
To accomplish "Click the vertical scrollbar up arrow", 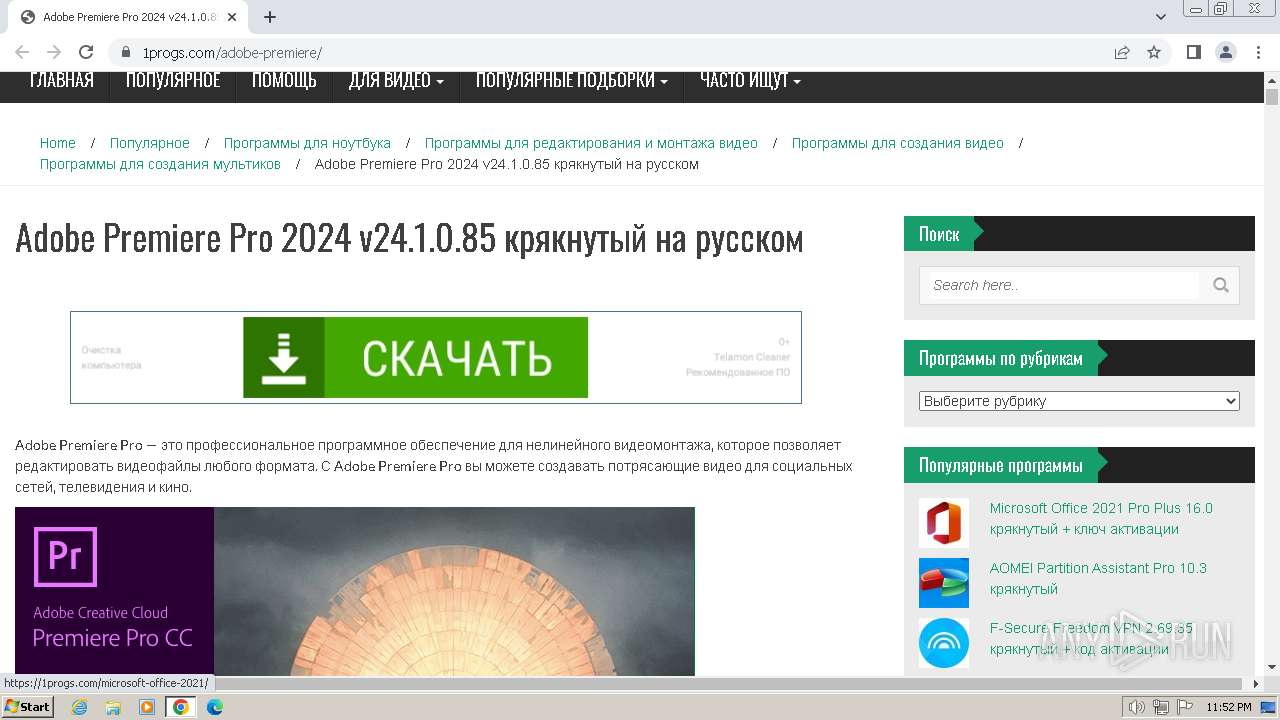I will click(x=1272, y=79).
